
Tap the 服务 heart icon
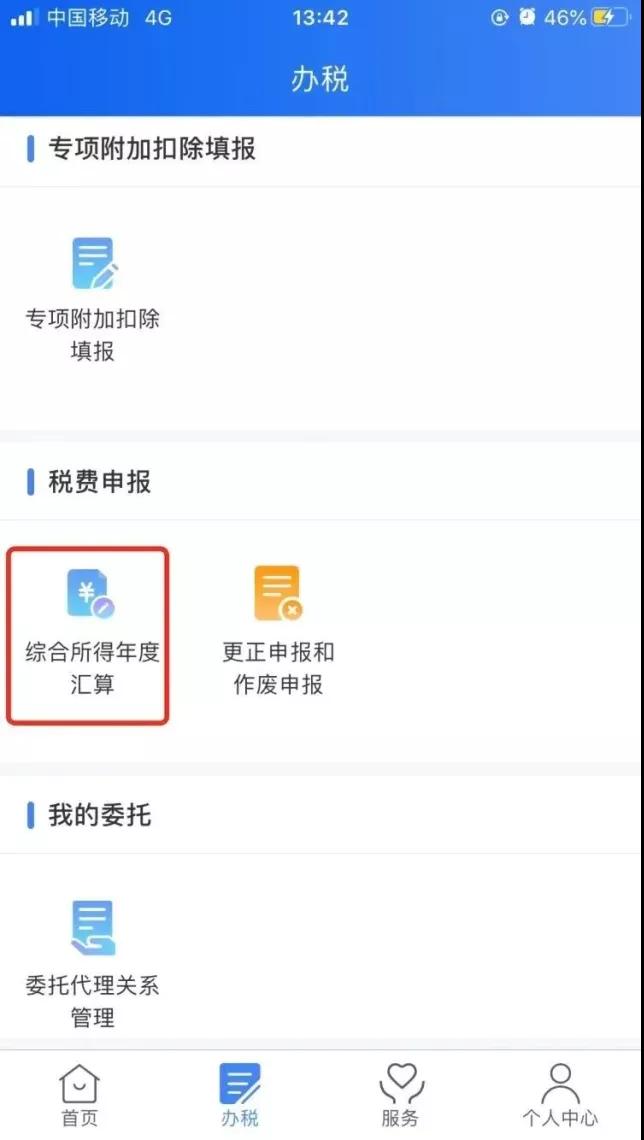point(401,1084)
